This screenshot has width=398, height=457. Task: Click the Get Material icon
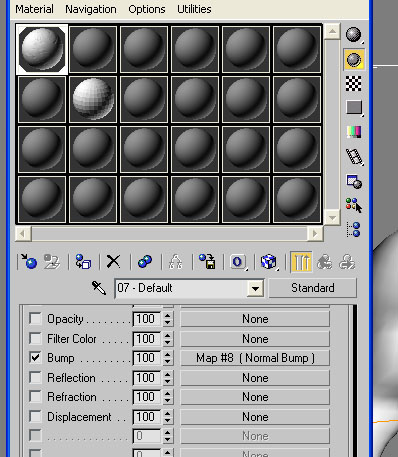pyautogui.click(x=28, y=261)
